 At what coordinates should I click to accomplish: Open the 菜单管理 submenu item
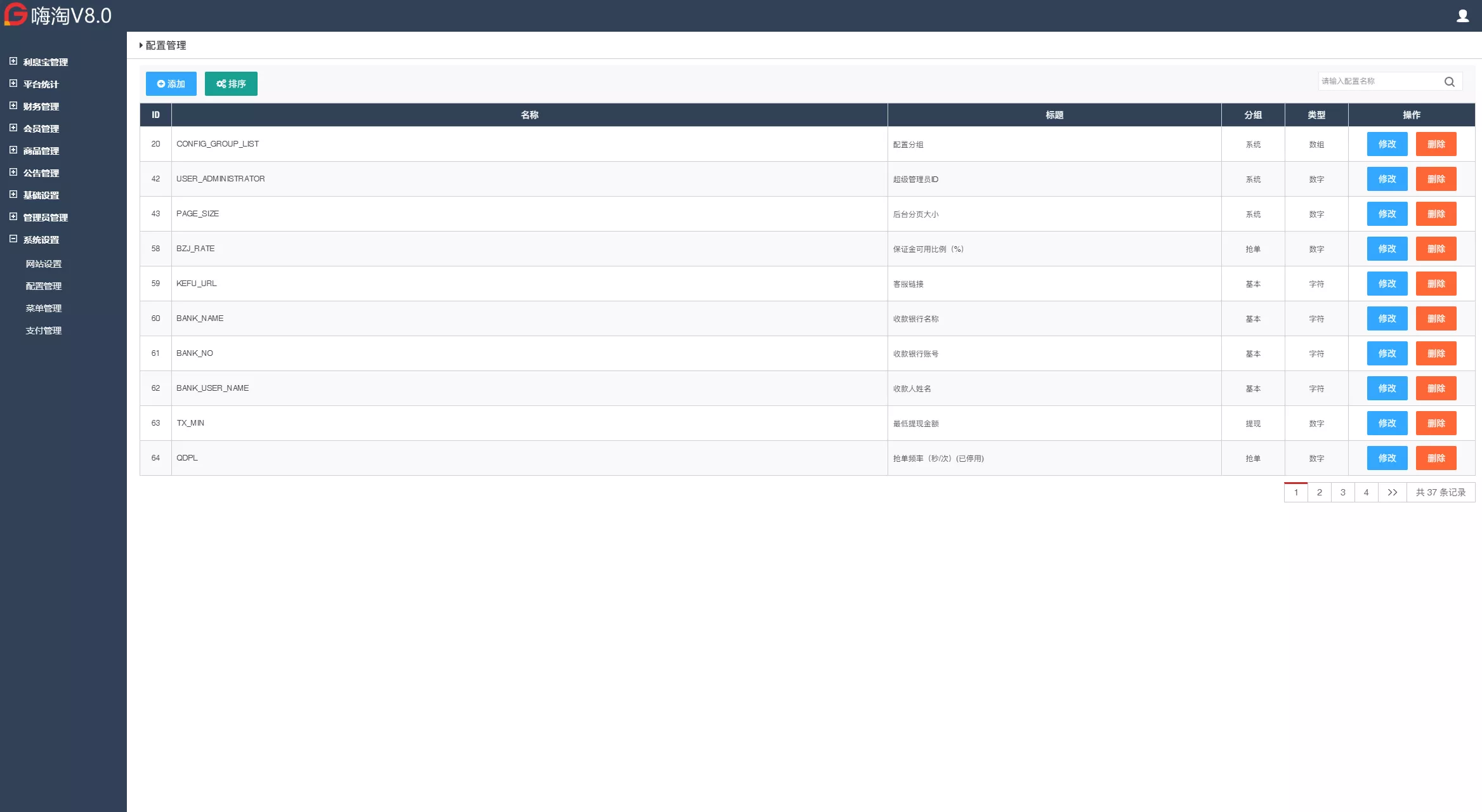tap(44, 308)
